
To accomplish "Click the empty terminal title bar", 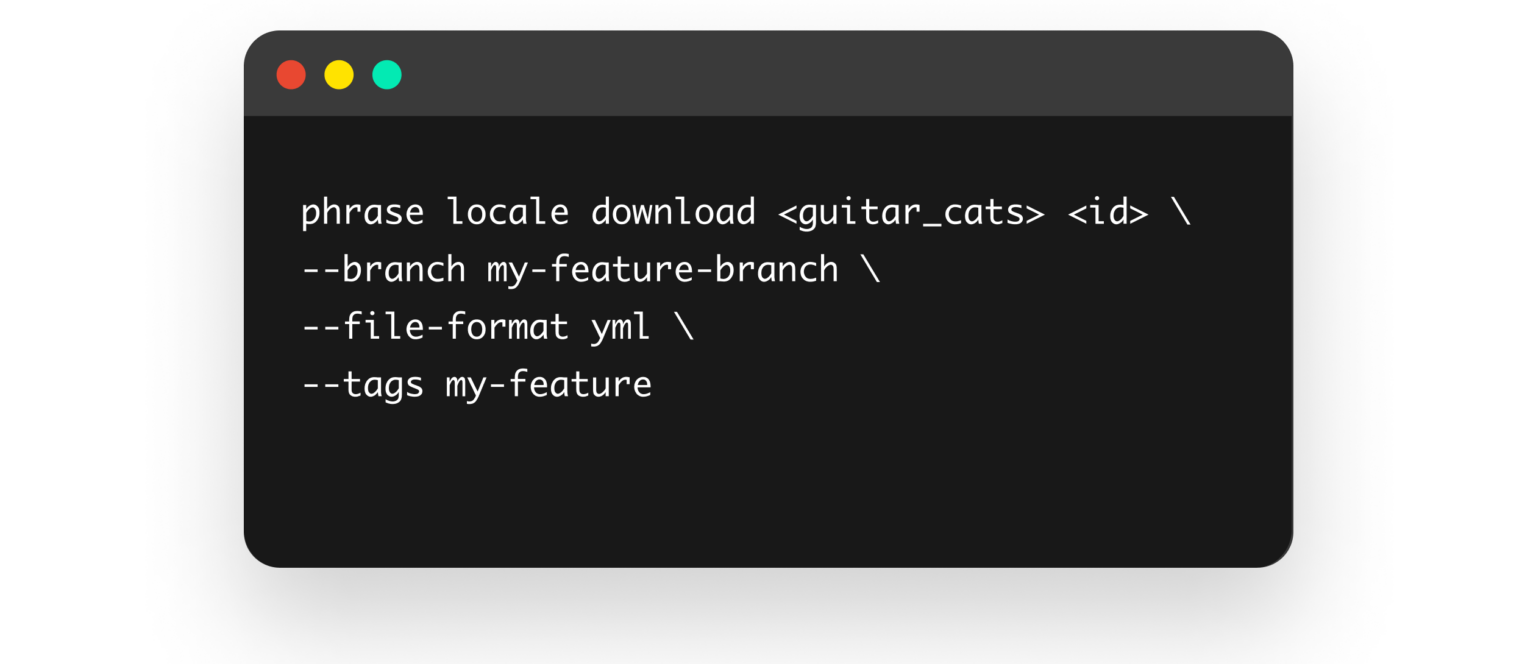I will tap(800, 75).
